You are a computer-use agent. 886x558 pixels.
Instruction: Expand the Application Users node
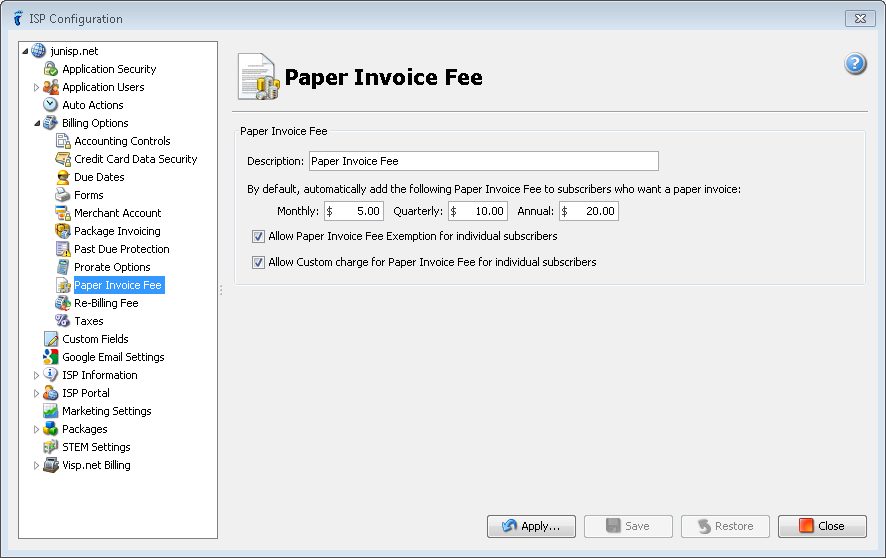click(x=36, y=88)
